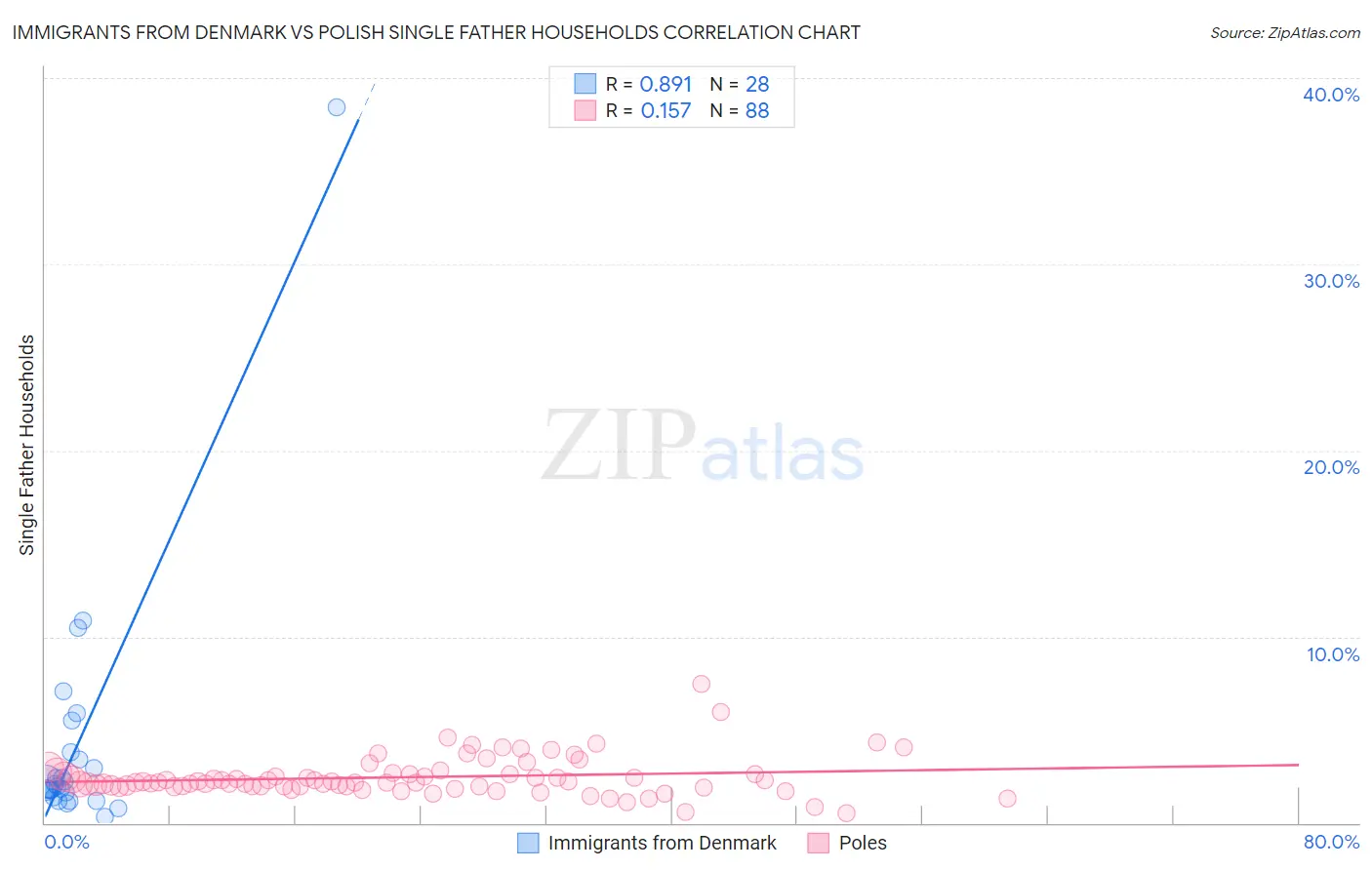1372x870 pixels.
Task: Click the pink swatch beside R = 0.157
Action: coord(585,110)
